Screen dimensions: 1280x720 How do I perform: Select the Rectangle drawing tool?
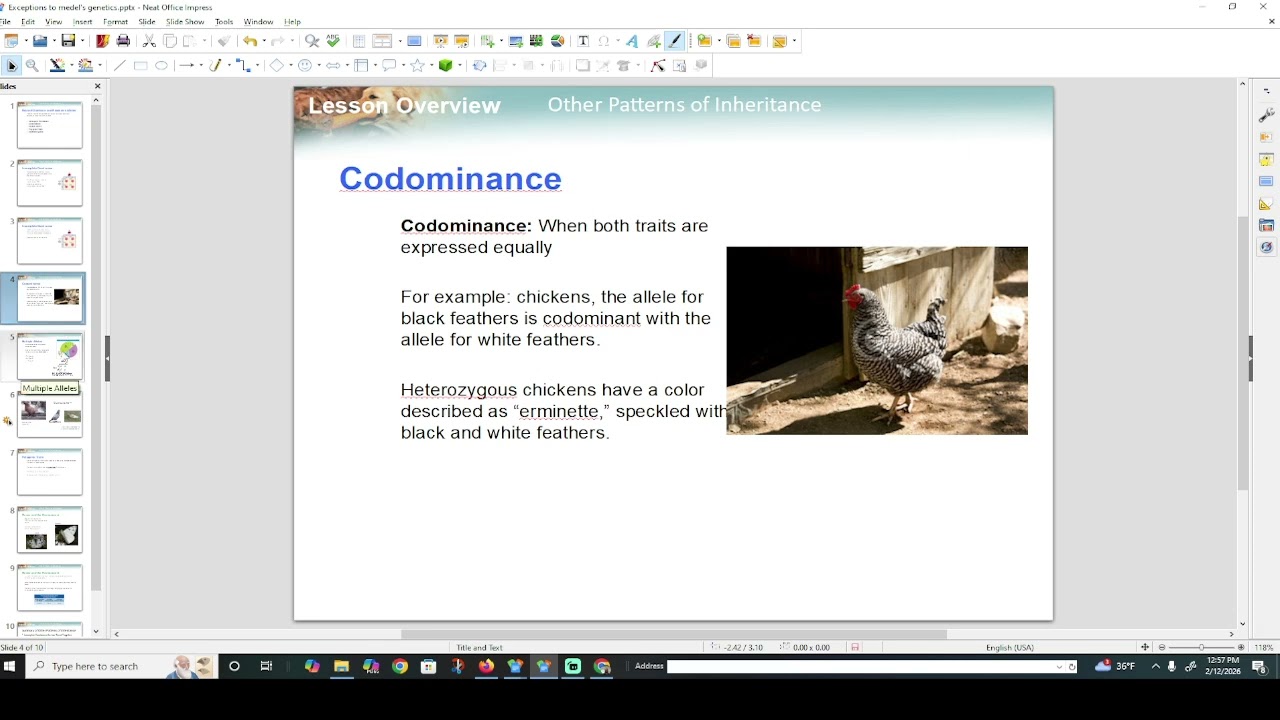(141, 66)
